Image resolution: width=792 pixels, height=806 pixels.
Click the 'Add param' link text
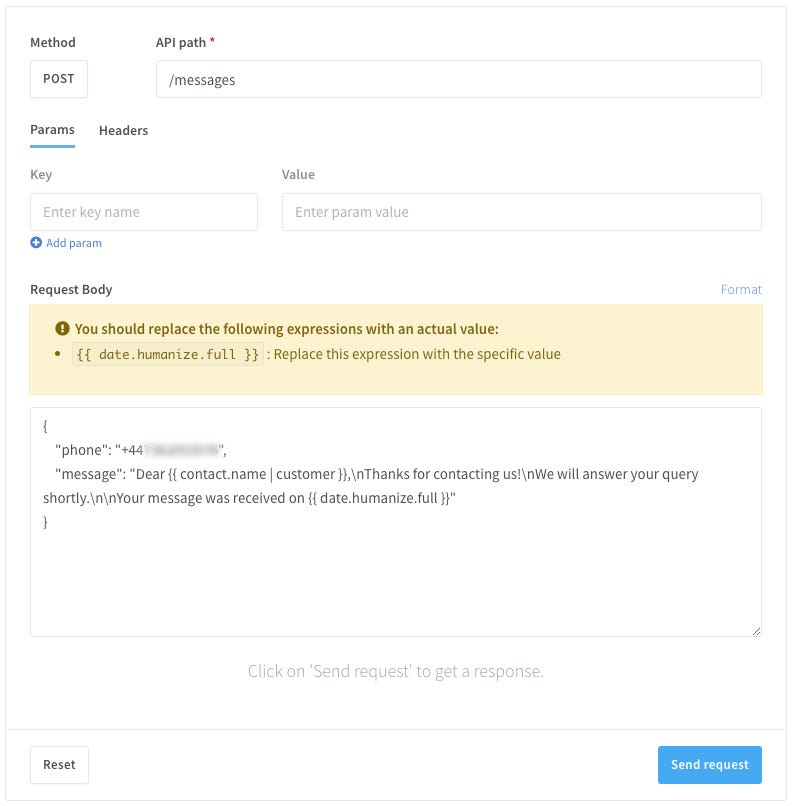pyautogui.click(x=74, y=243)
